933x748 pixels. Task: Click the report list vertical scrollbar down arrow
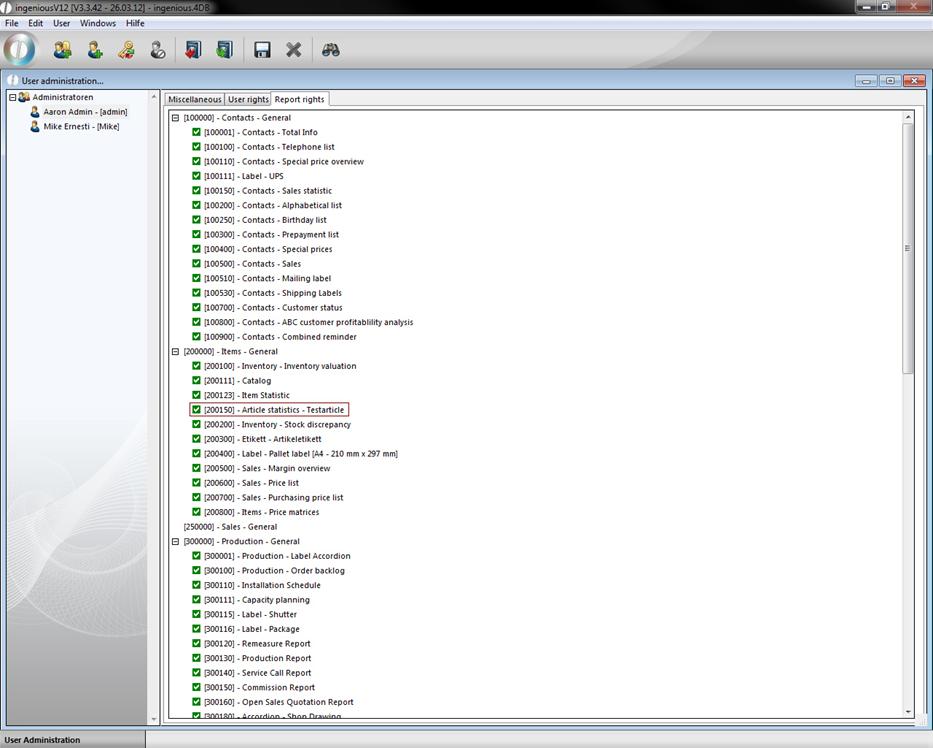tap(908, 711)
